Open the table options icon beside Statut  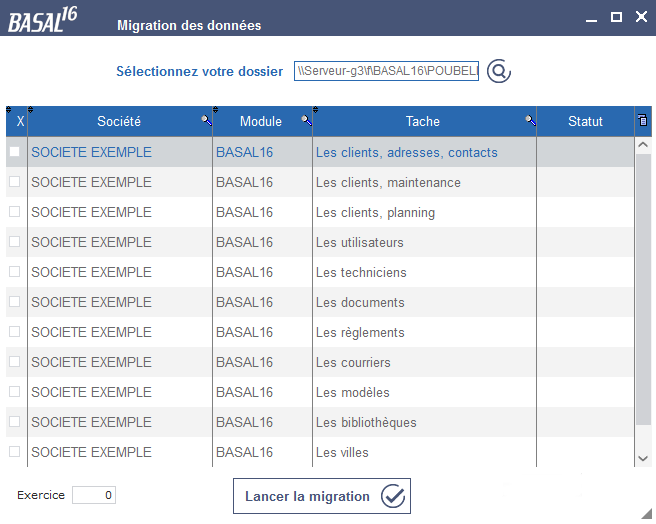click(643, 121)
